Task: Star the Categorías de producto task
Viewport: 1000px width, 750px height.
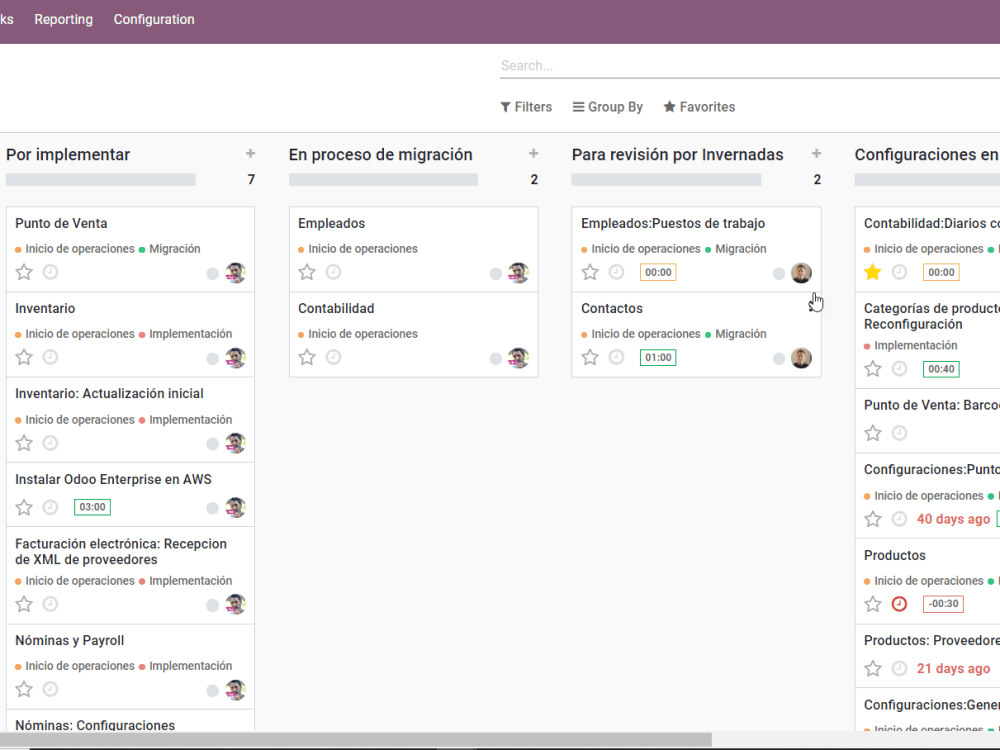Action: (x=872, y=369)
